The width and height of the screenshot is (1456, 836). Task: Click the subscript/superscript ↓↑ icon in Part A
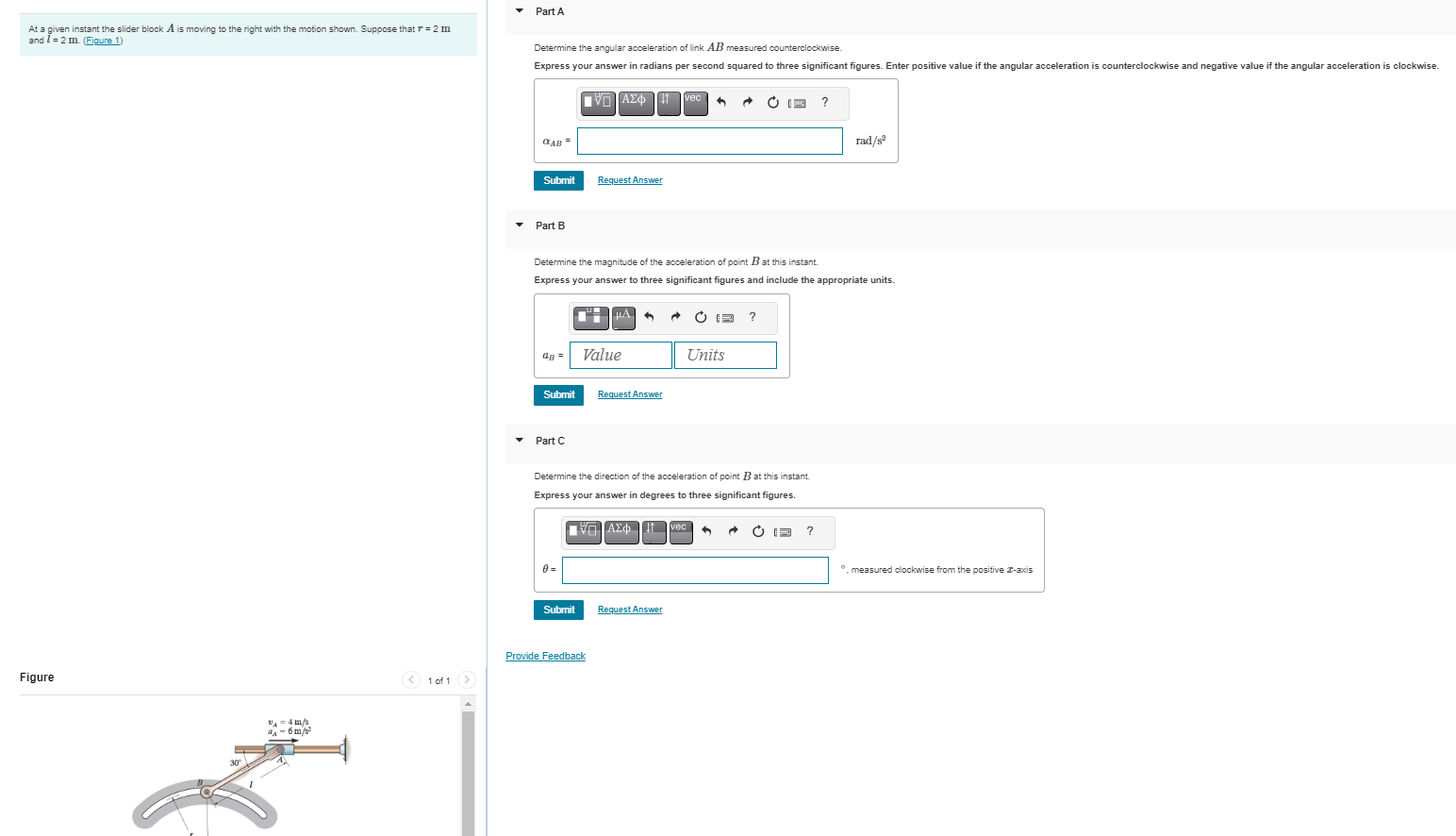(669, 103)
